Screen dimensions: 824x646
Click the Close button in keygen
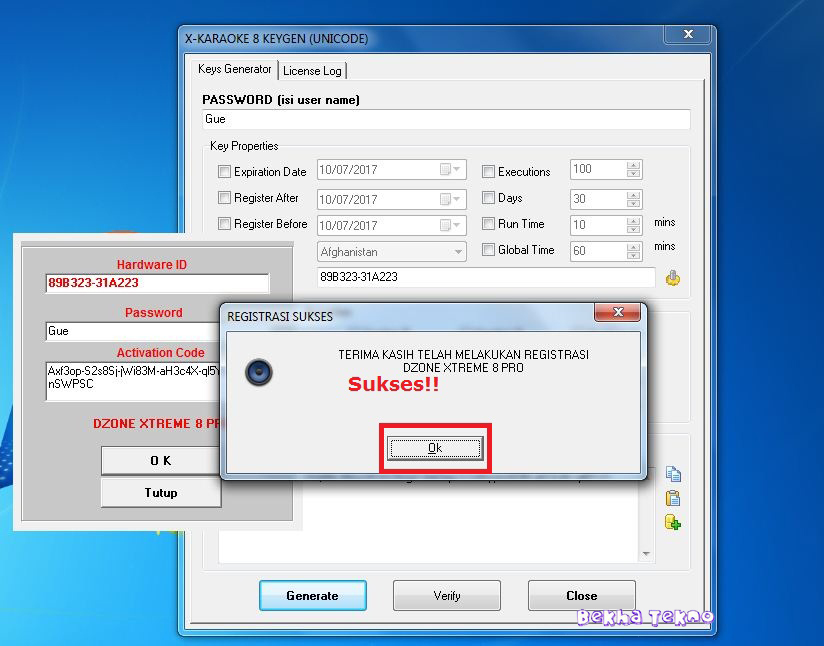pyautogui.click(x=582, y=596)
